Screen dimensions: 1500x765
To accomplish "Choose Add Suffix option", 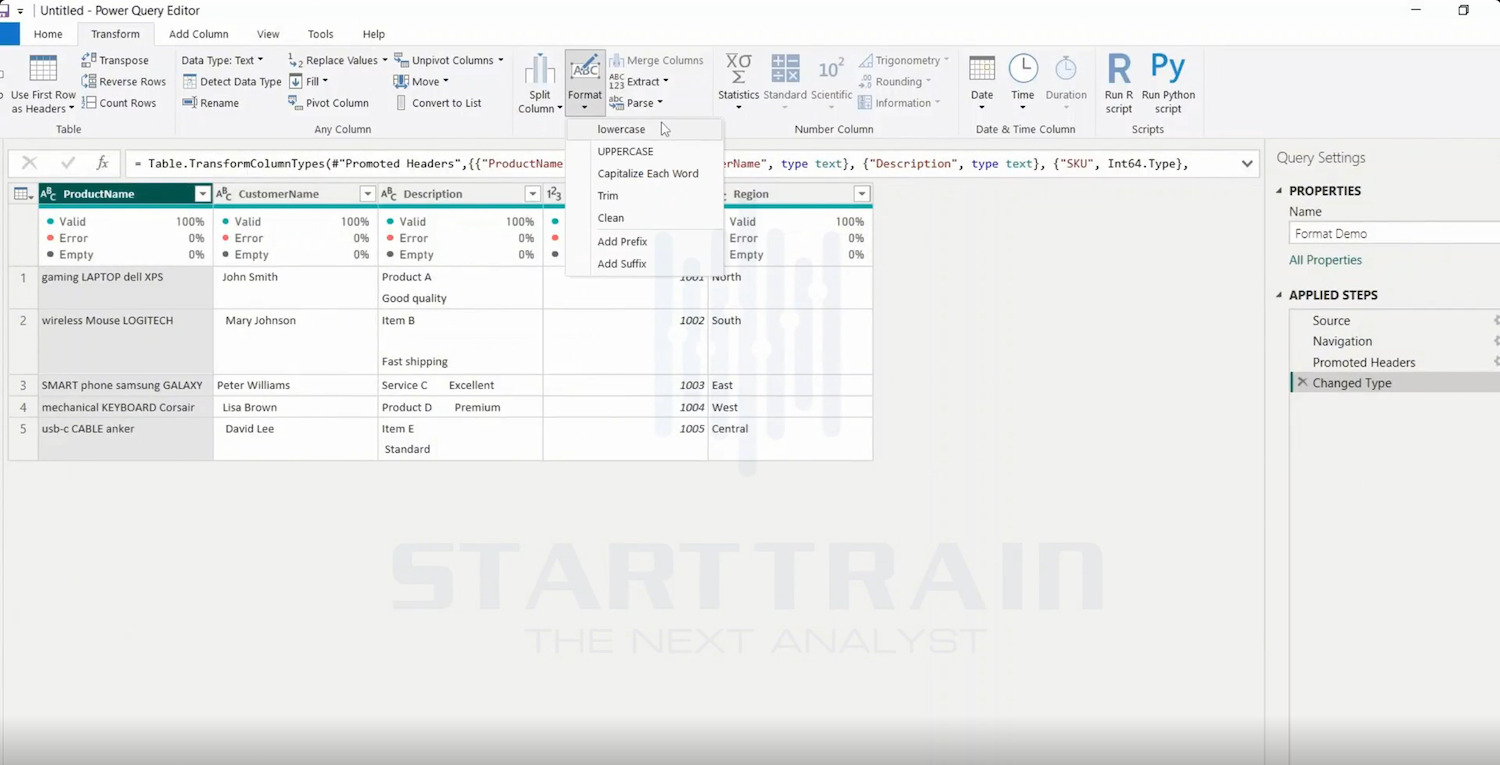I will [x=643, y=263].
